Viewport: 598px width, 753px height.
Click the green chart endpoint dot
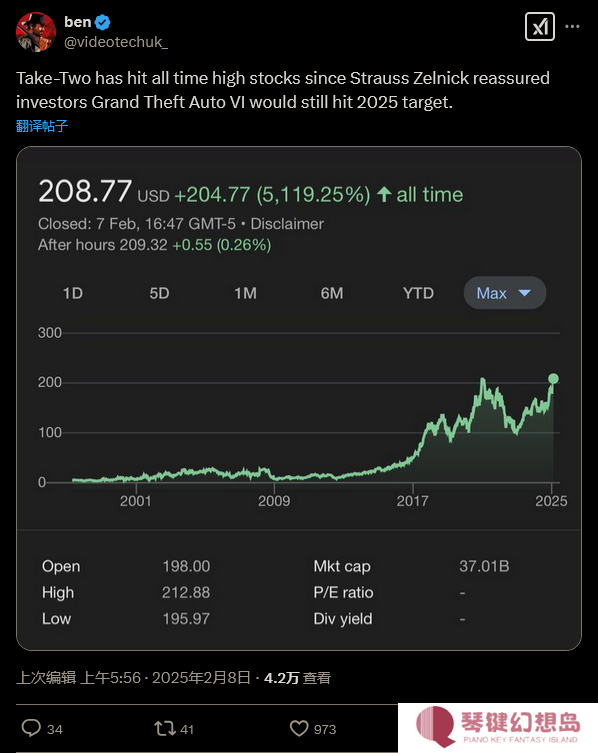point(553,378)
